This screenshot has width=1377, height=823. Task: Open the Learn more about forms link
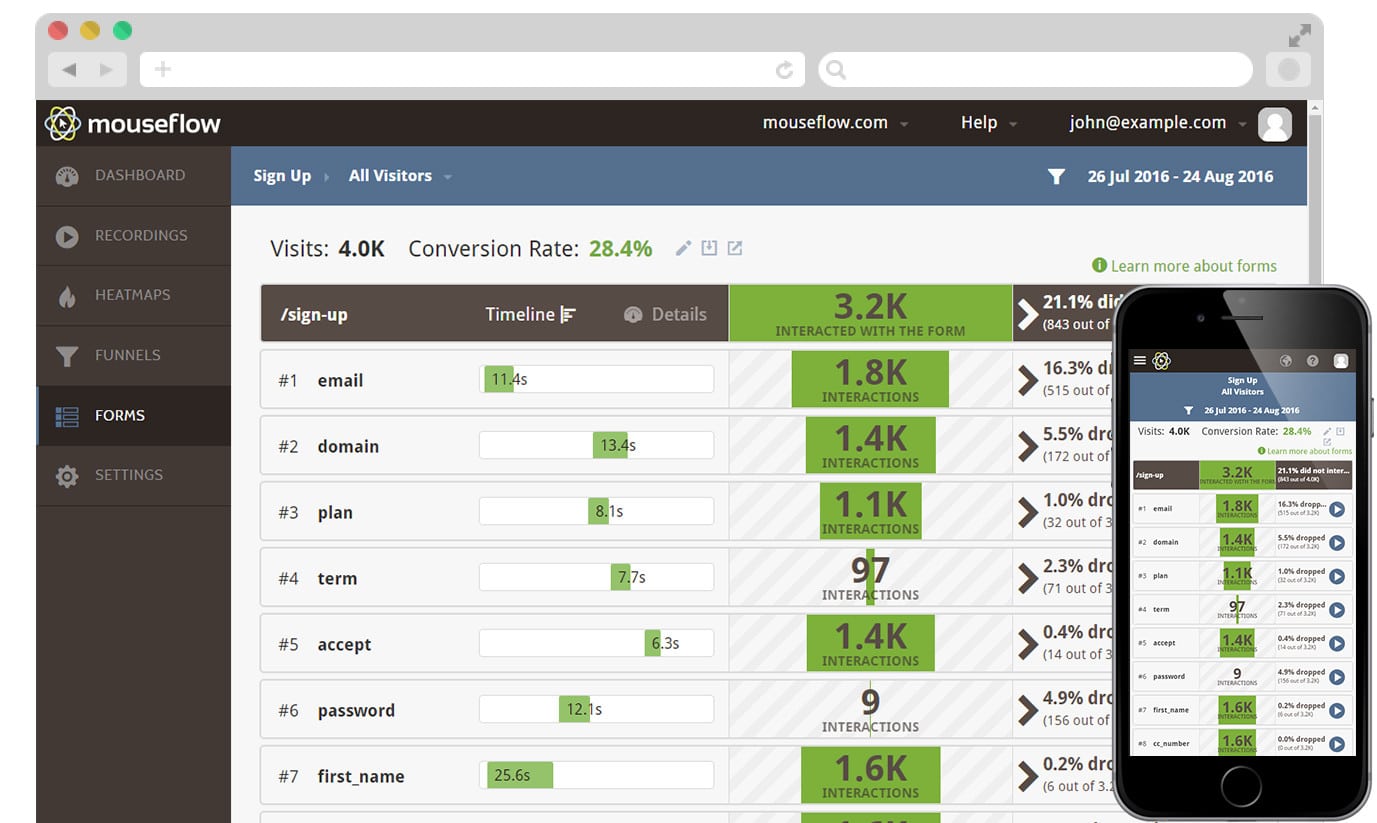tap(1193, 266)
